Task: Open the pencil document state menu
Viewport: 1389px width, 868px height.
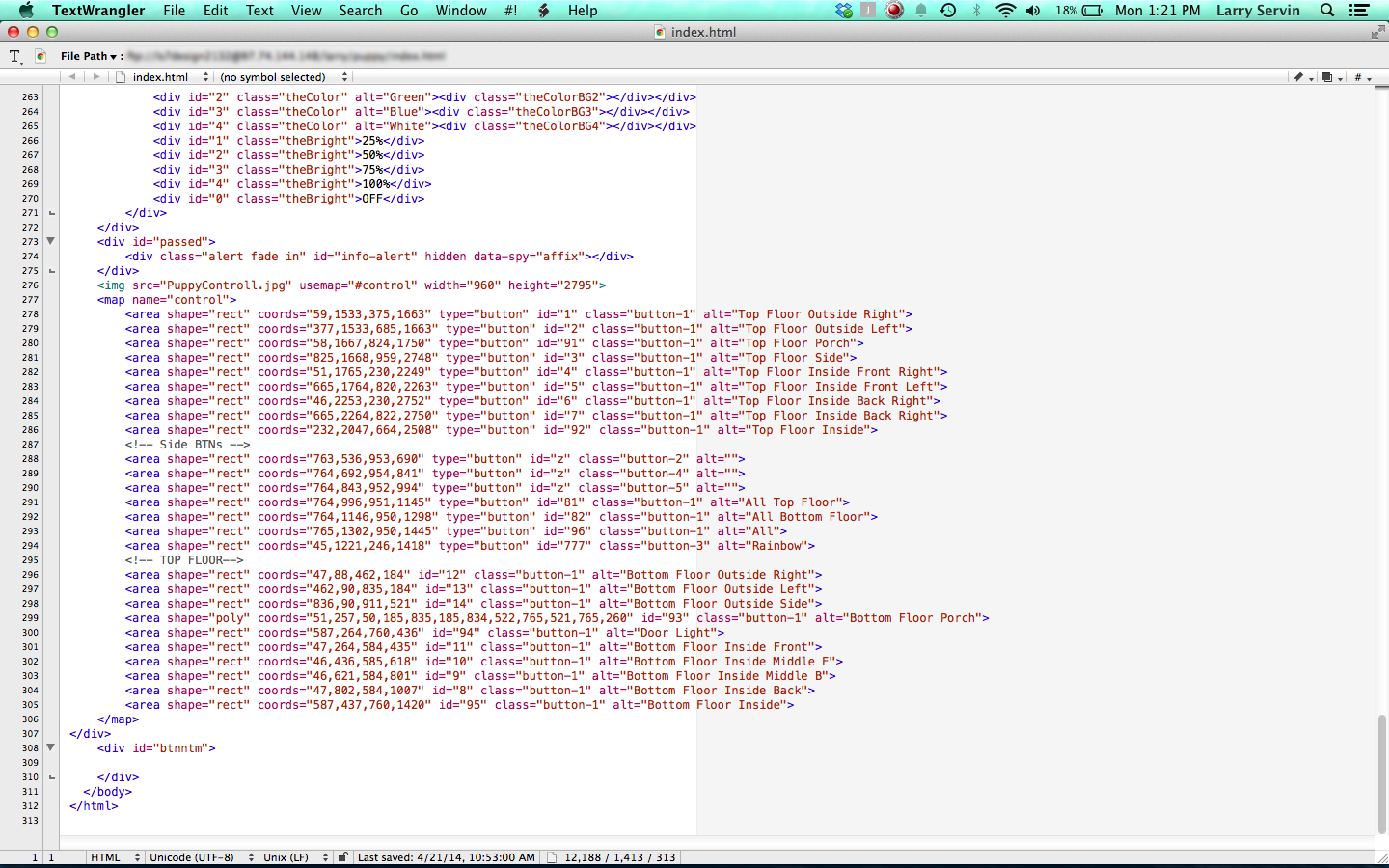Action: [x=1302, y=77]
